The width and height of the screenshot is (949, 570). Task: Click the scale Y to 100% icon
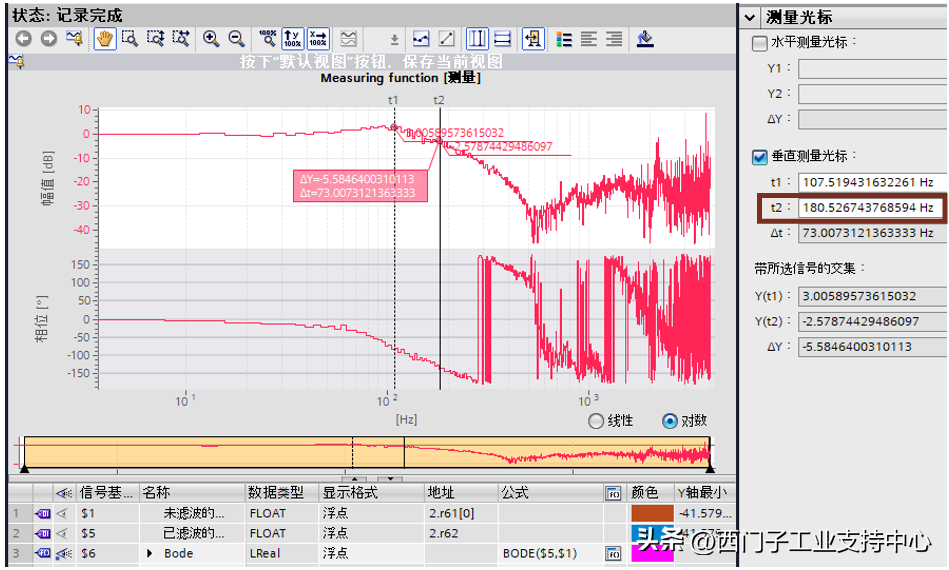click(x=292, y=38)
